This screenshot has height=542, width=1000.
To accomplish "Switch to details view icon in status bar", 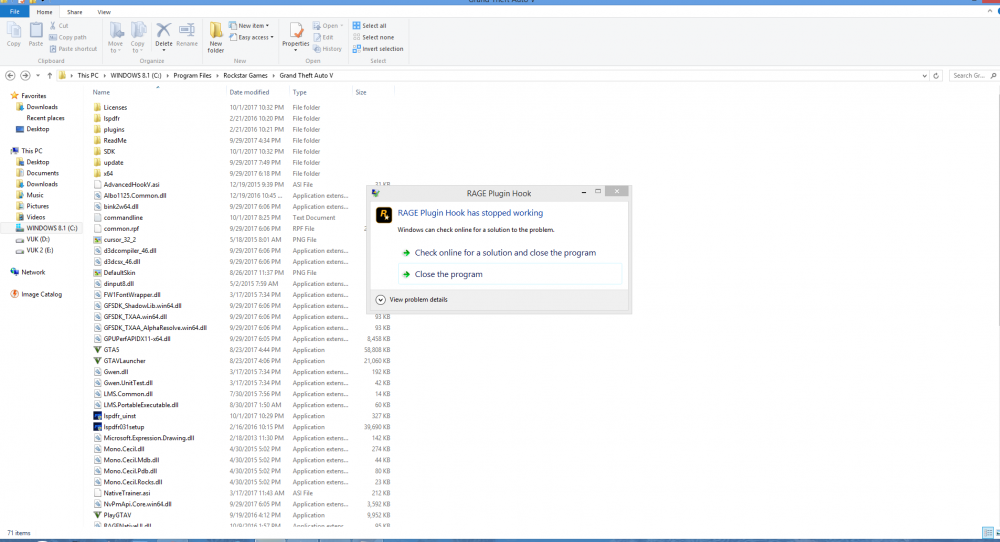I will (x=987, y=533).
